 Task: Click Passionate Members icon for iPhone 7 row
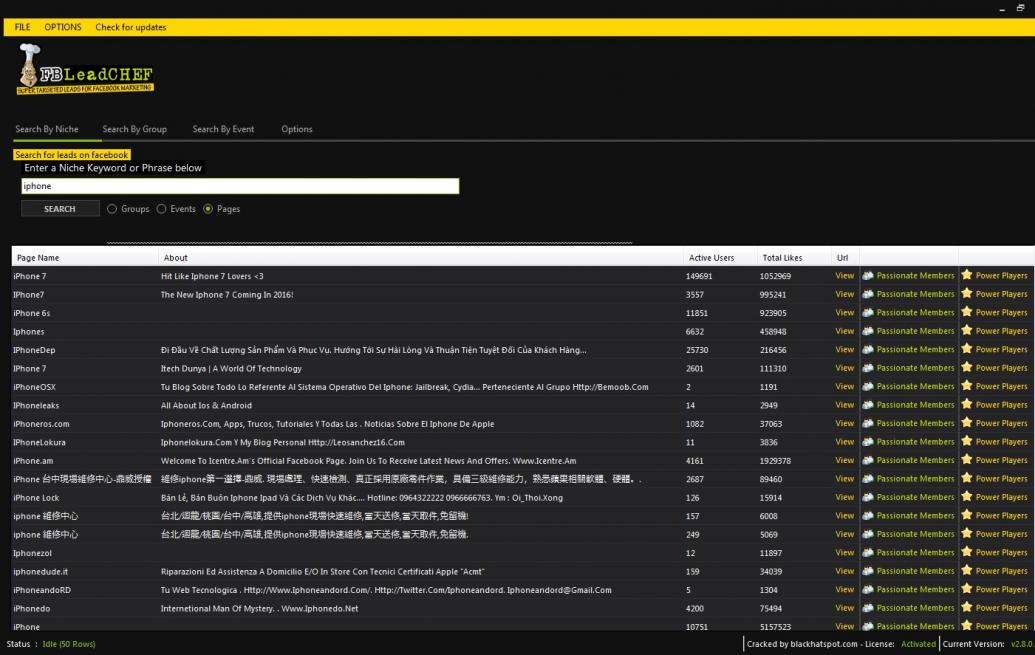[x=868, y=276]
